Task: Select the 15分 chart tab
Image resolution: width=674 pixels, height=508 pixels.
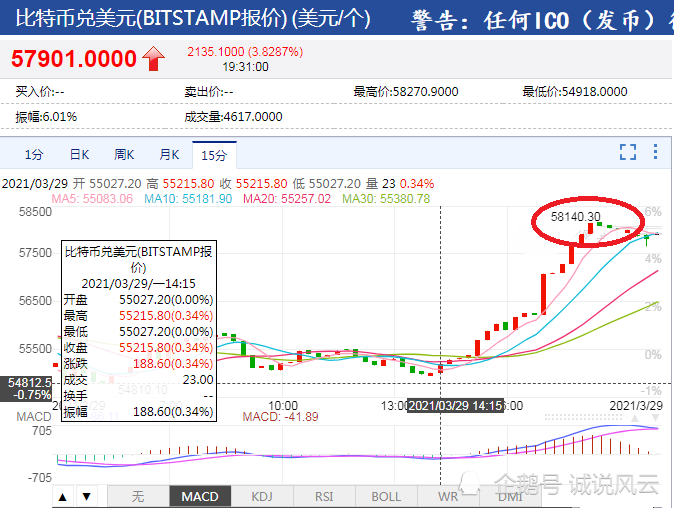Action: [214, 155]
